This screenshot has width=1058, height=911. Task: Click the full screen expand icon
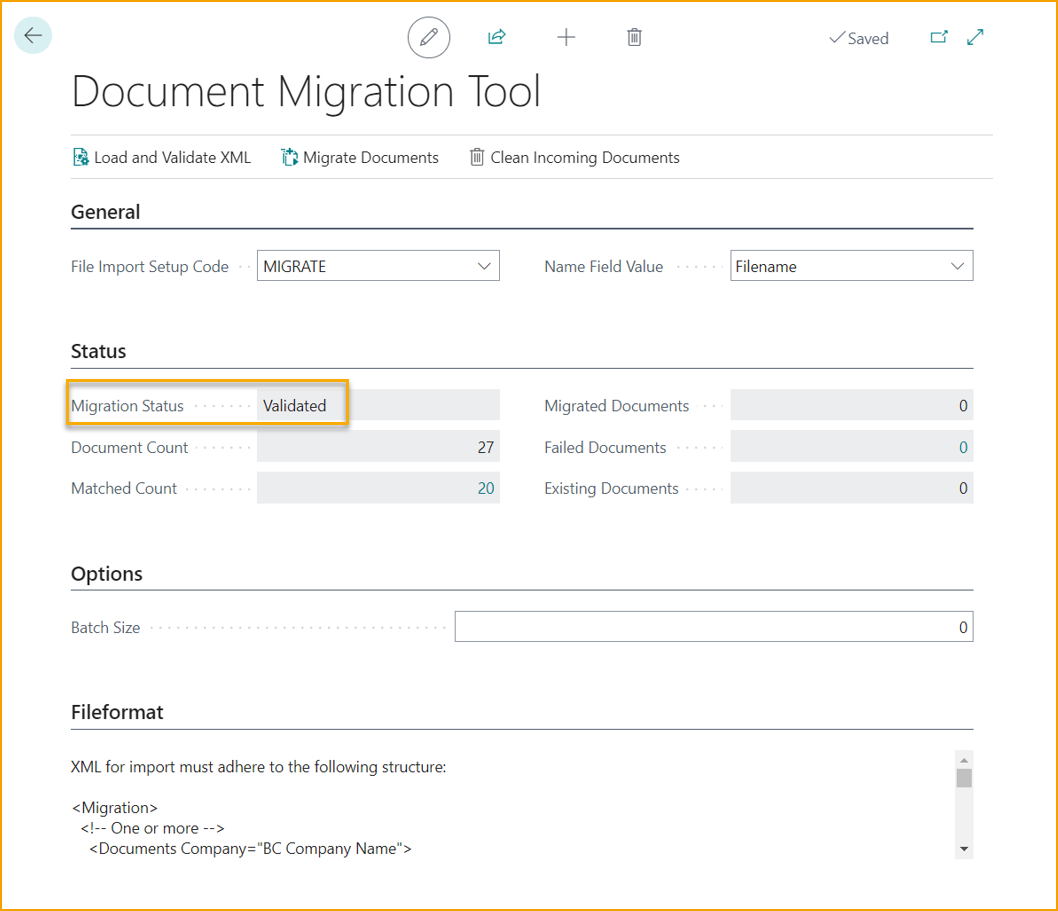point(974,35)
